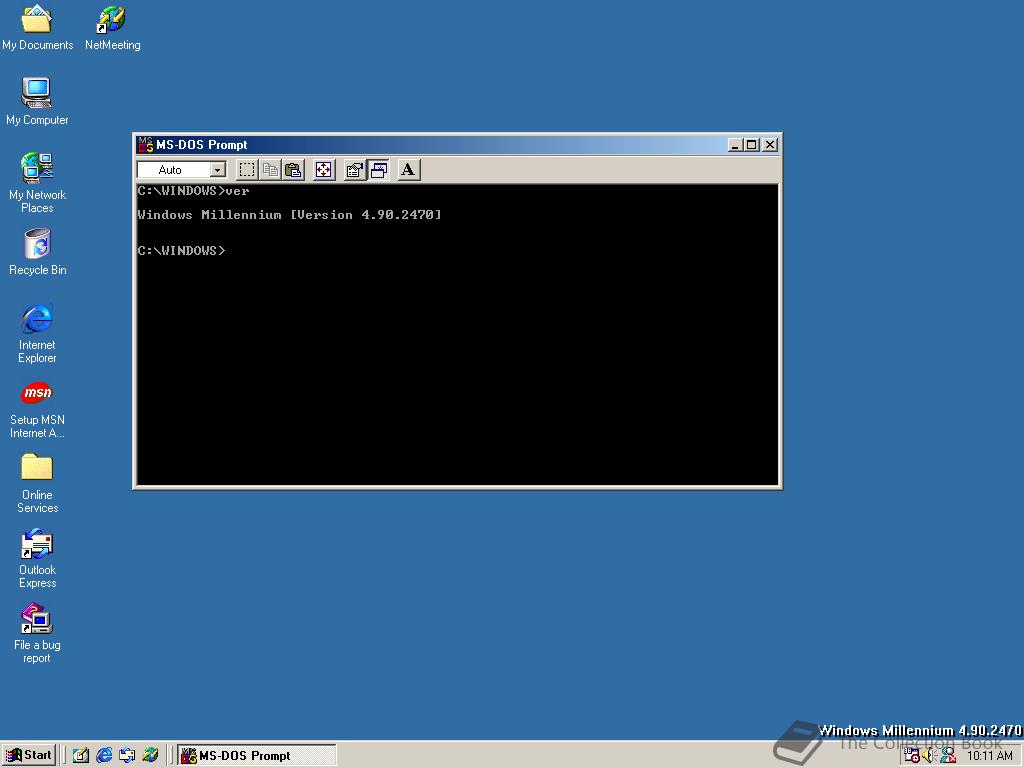Toggle the Background button in MS-DOS toolbar
1024x768 pixels.
378,170
